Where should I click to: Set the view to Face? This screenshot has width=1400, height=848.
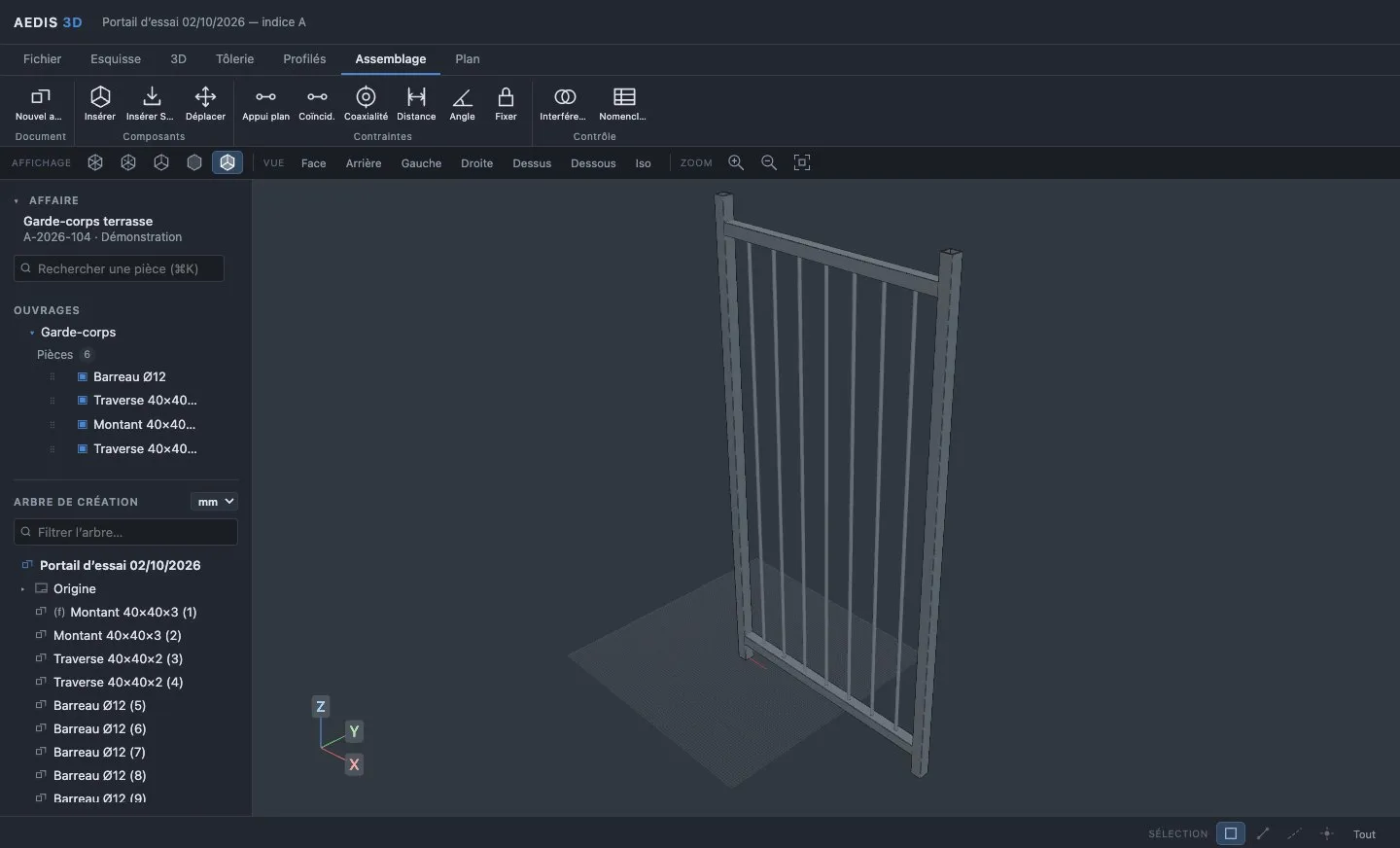click(314, 163)
